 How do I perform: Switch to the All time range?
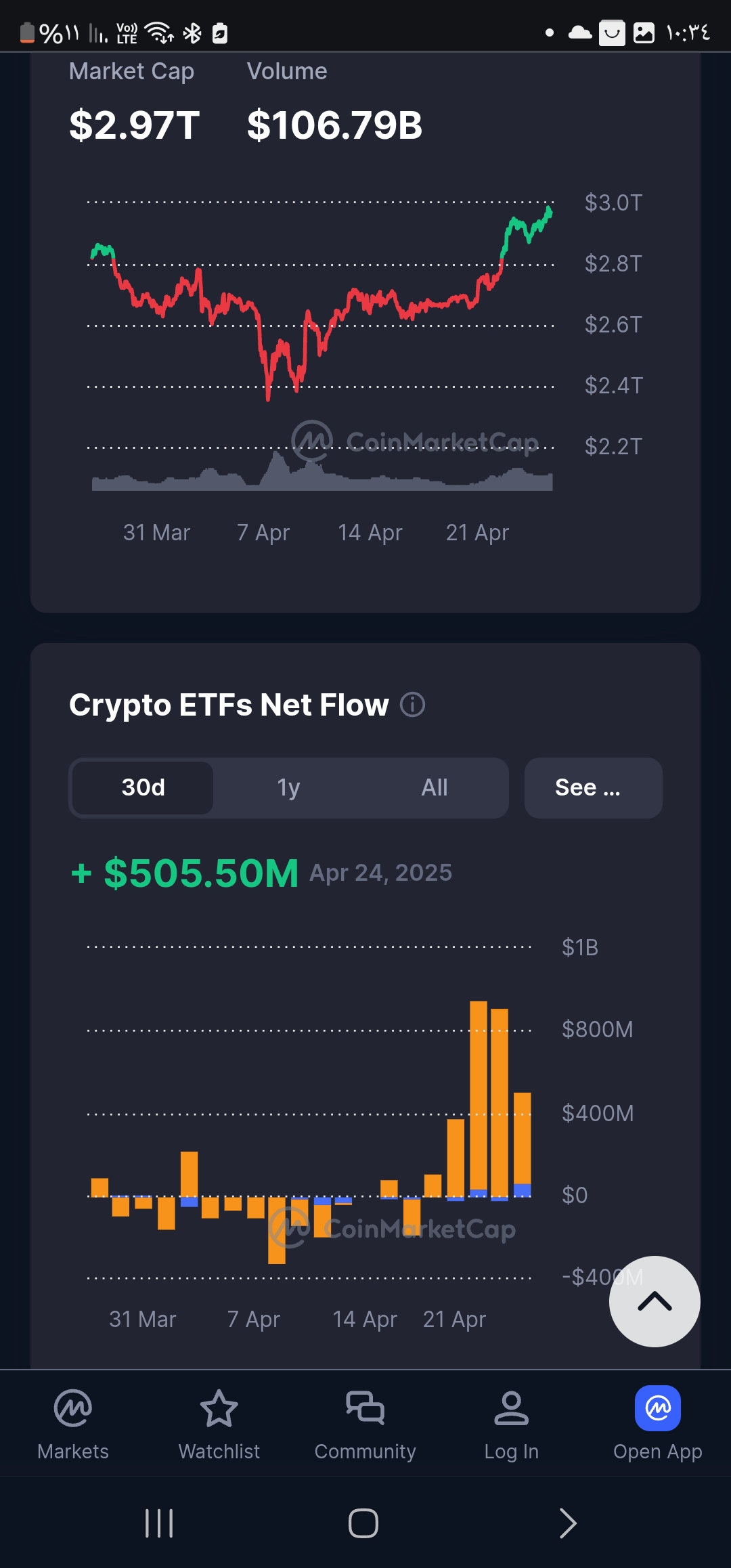pos(434,787)
